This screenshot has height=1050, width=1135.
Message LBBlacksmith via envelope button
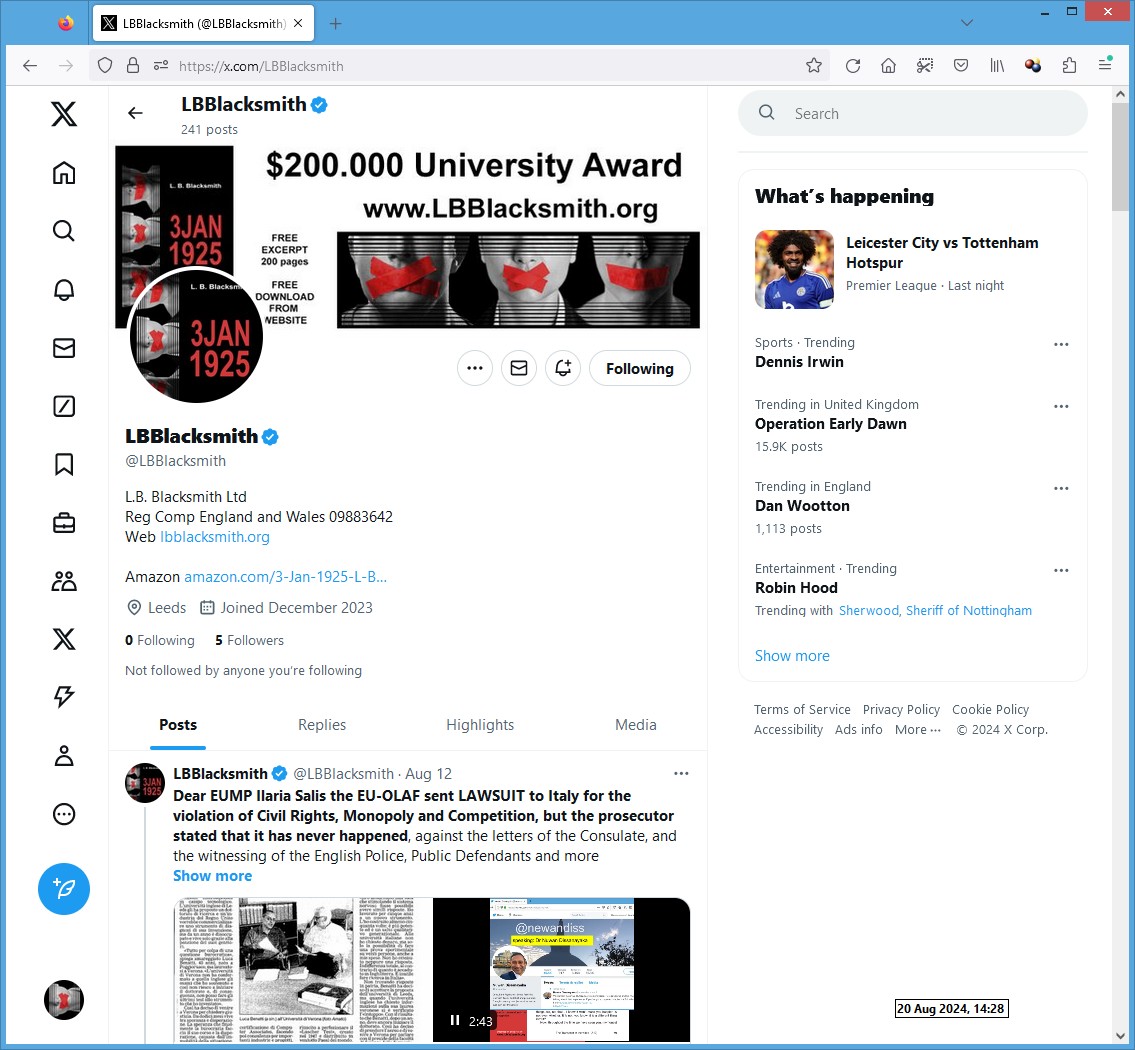(518, 368)
